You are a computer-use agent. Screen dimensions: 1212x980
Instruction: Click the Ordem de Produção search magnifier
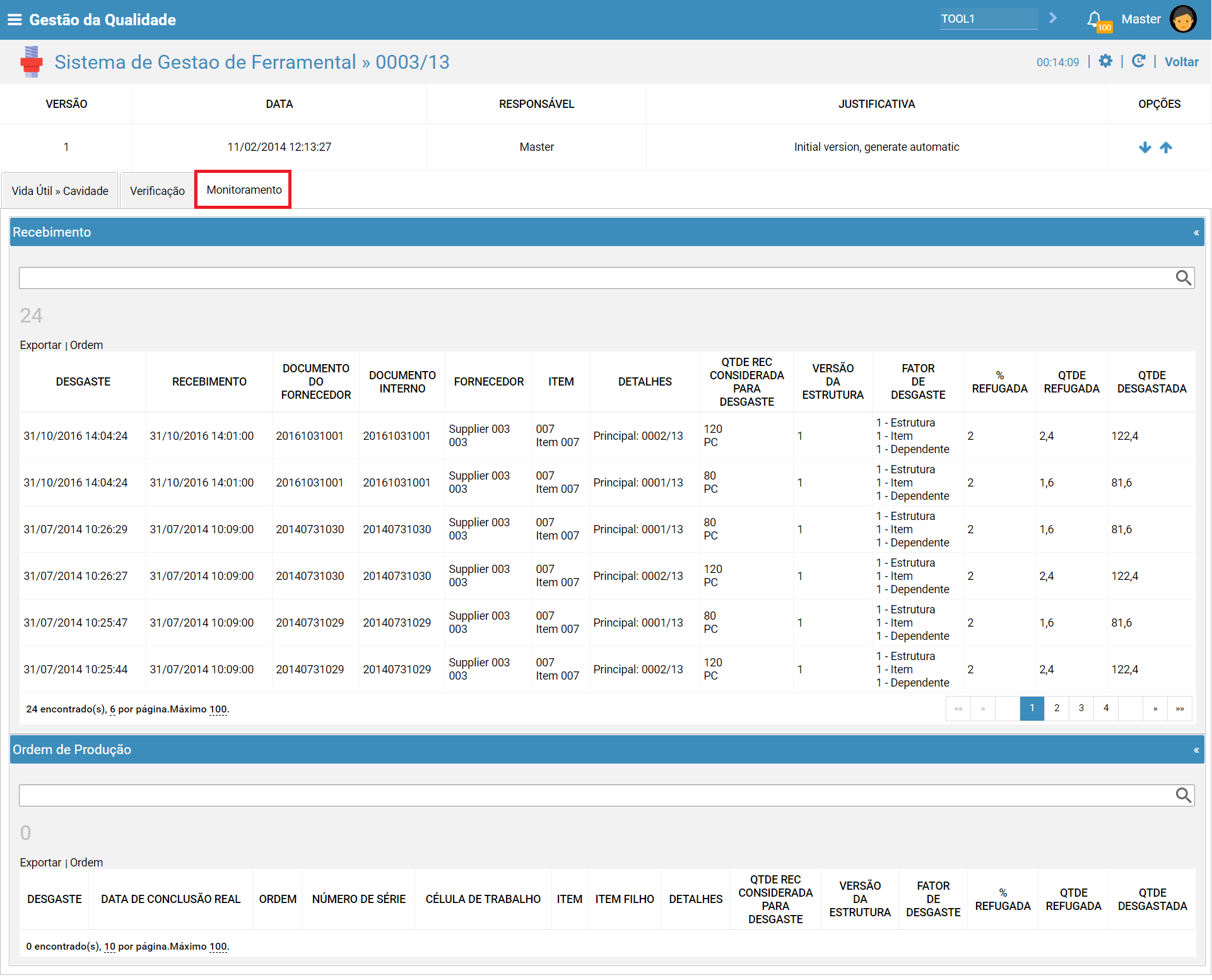point(1184,795)
